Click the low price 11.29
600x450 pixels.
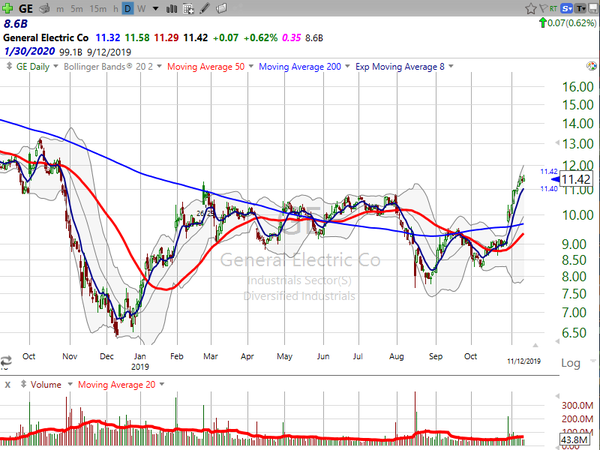166,38
